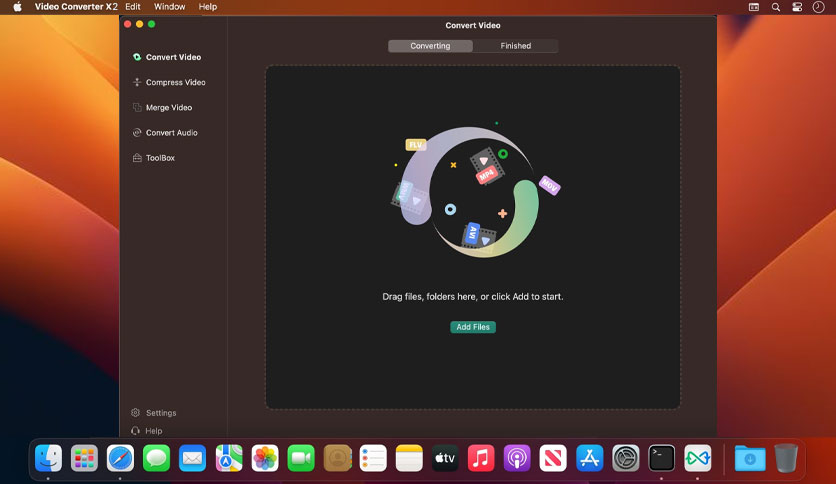836x484 pixels.
Task: Open Spotlight search in menu bar
Action: 776,7
